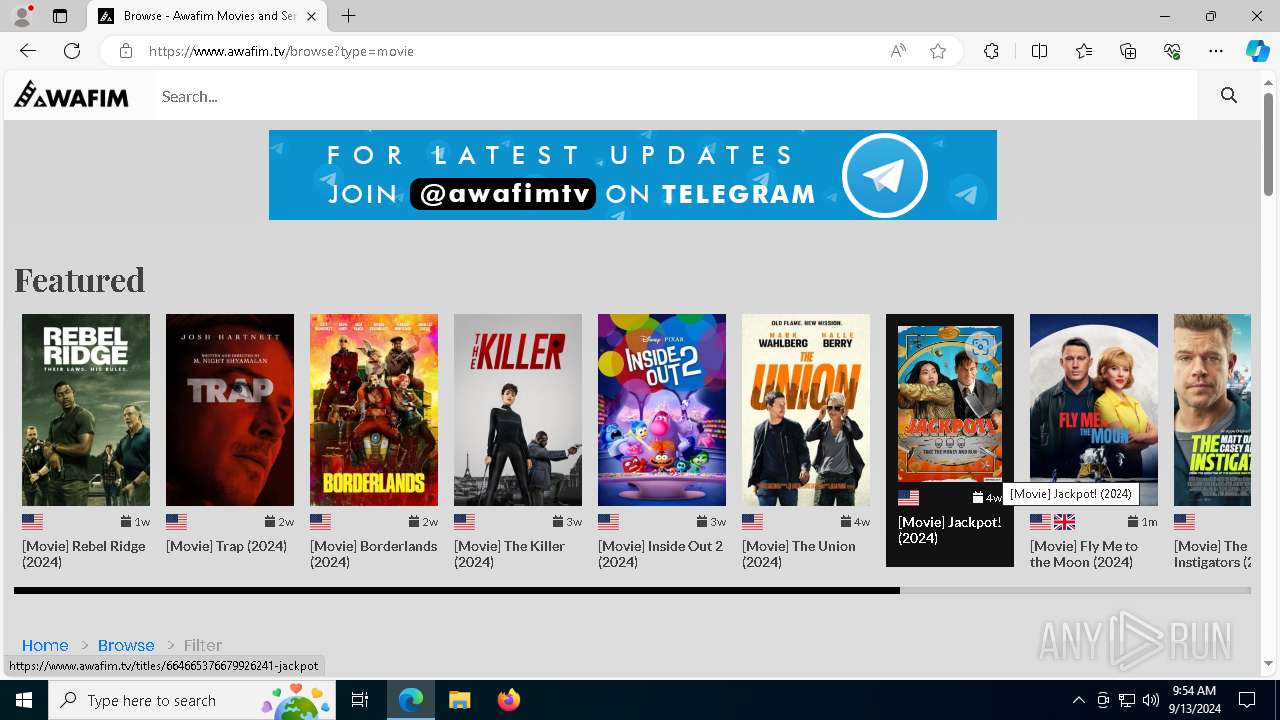1280x720 pixels.
Task: Click the [Movie] The Killer (2024) title
Action: point(510,554)
